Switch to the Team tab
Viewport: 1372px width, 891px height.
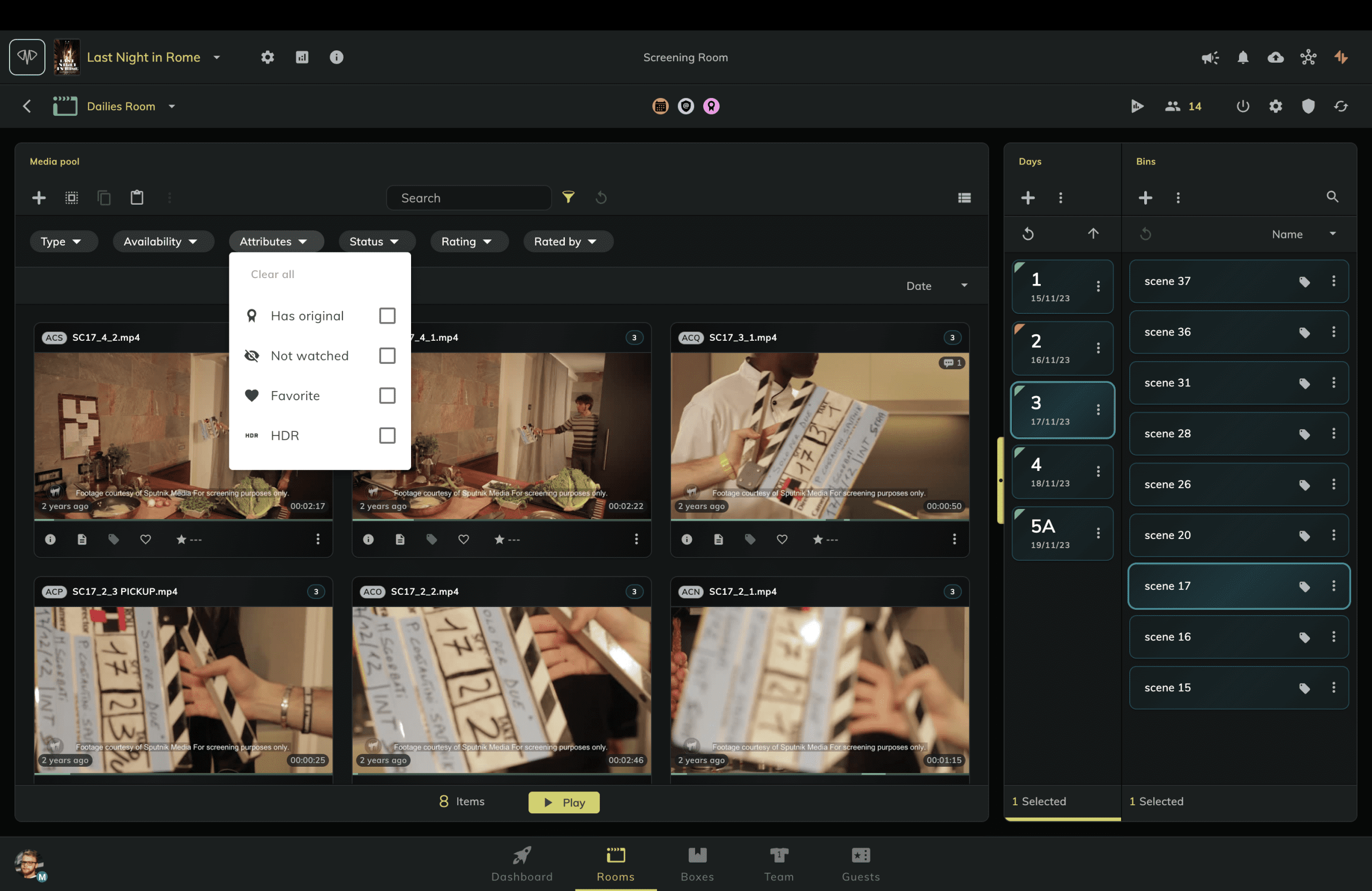pos(779,864)
